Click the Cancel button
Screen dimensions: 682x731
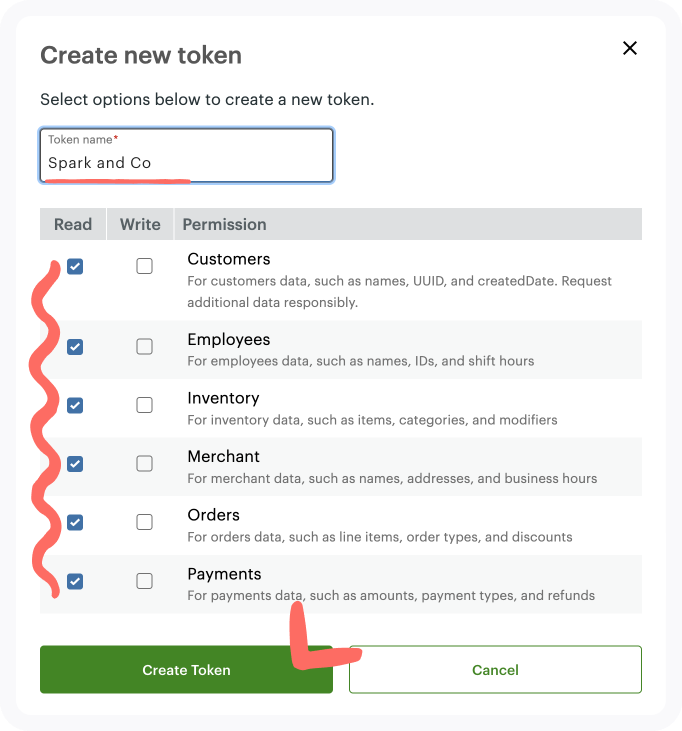(496, 669)
